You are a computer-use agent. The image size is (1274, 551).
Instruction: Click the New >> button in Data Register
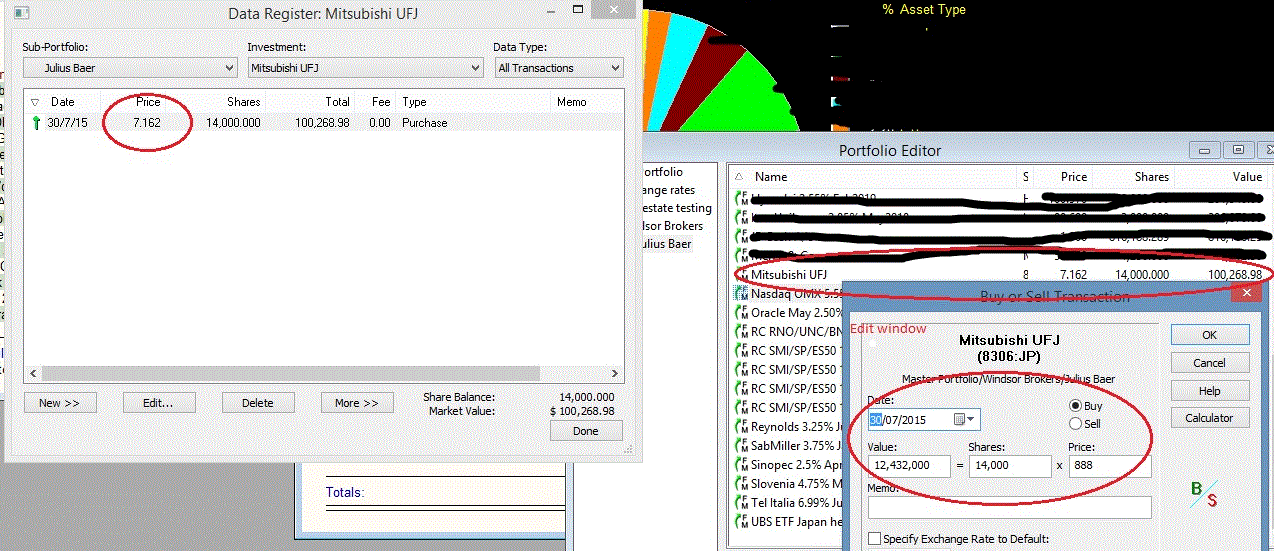(59, 403)
